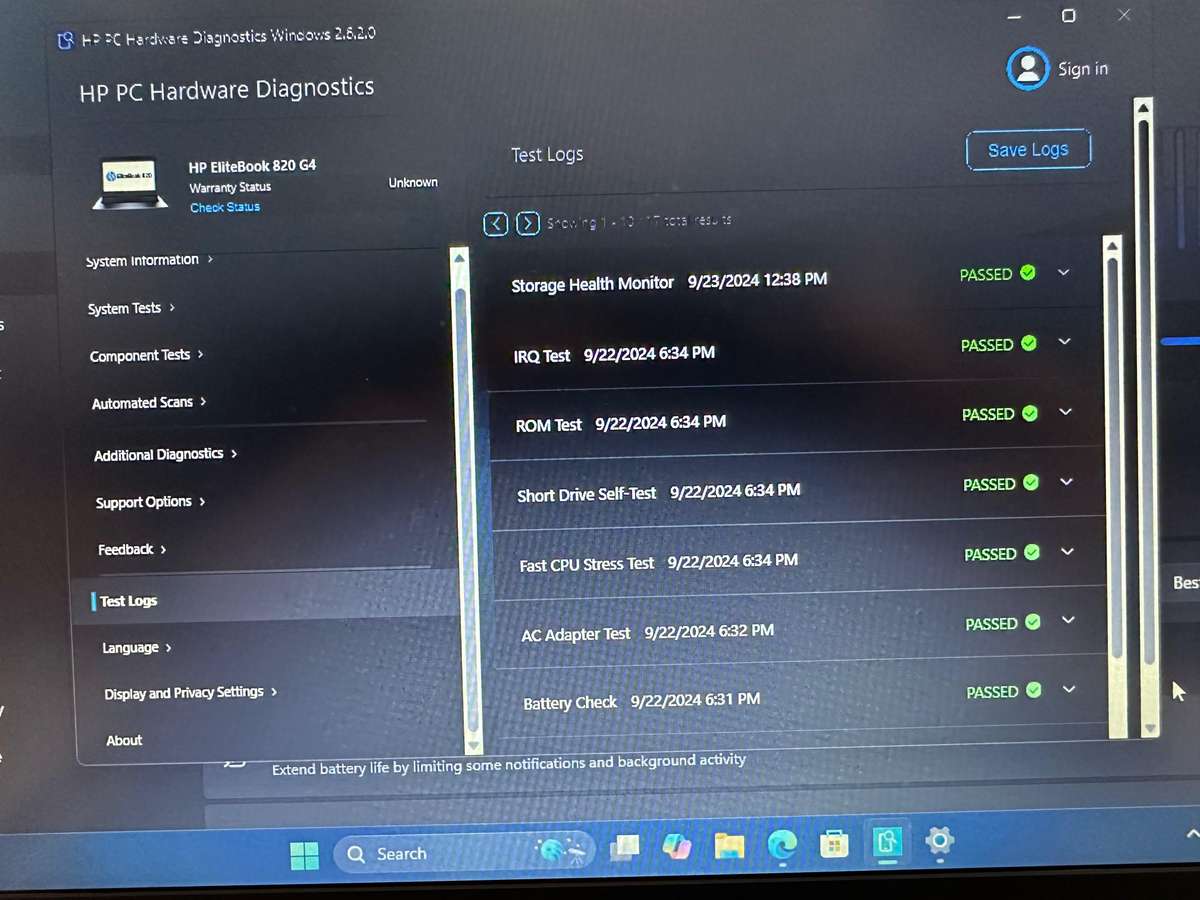1200x900 pixels.
Task: Go to previous page of test logs
Action: point(496,224)
